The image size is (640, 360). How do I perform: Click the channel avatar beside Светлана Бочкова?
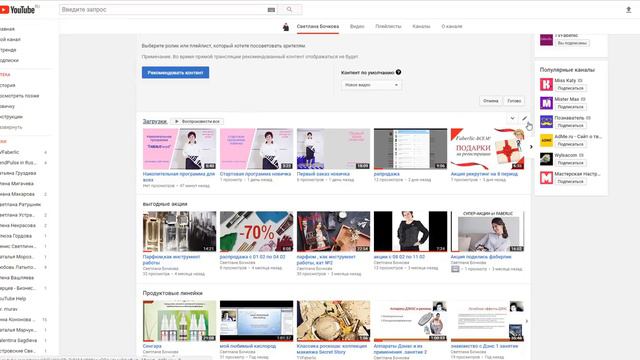coord(286,27)
